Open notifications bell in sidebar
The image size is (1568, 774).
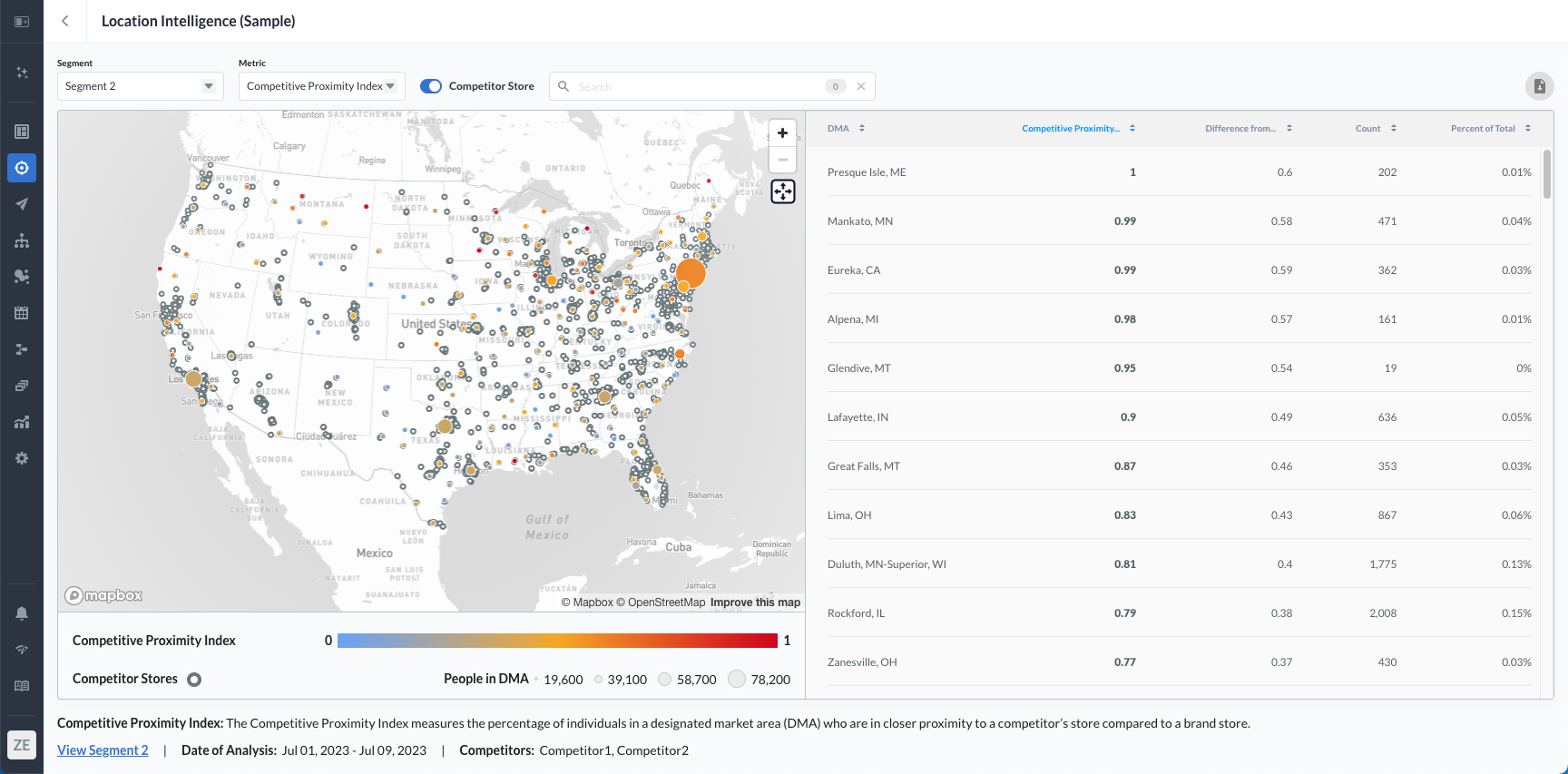coord(22,613)
